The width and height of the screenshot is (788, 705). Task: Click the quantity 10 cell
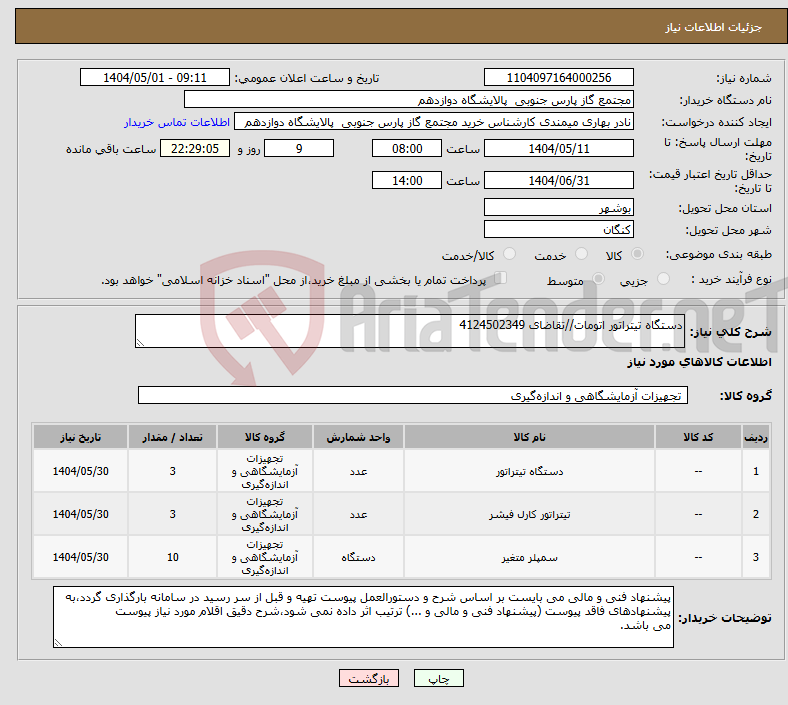pyautogui.click(x=172, y=558)
